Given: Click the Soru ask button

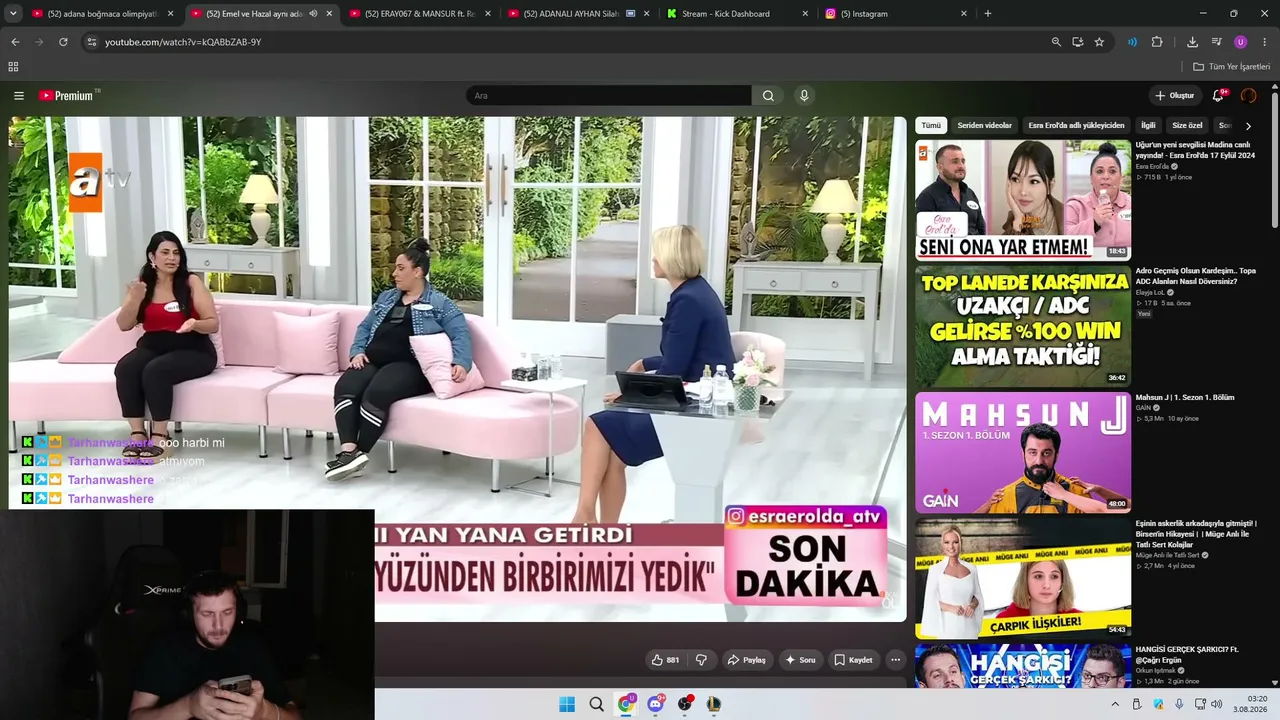Looking at the screenshot, I should pyautogui.click(x=800, y=660).
